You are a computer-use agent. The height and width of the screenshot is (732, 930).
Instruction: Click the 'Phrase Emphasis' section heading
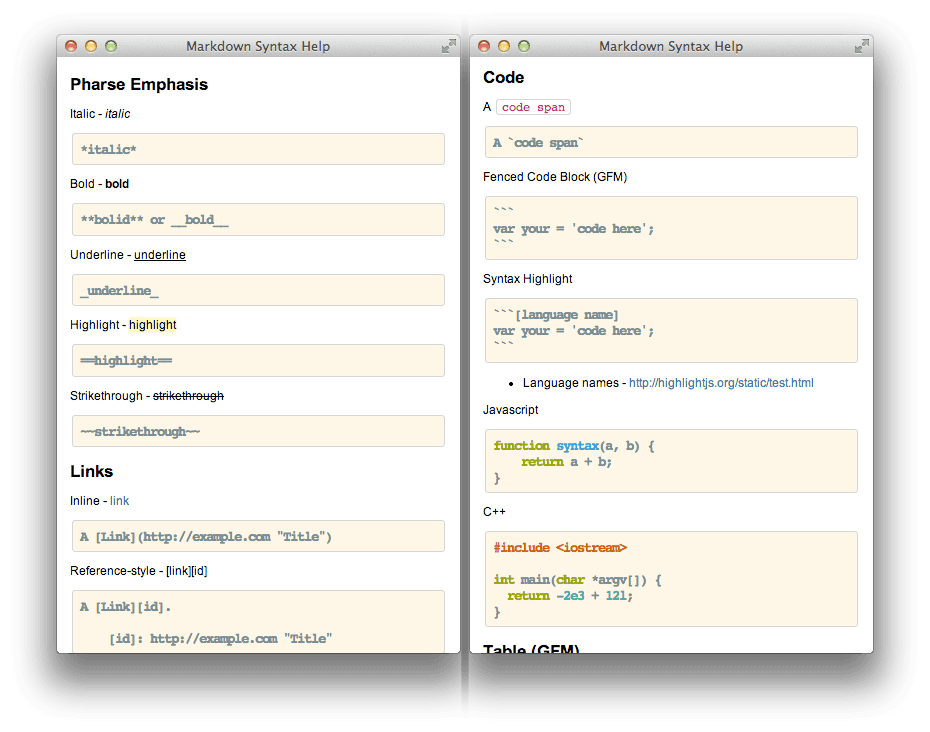pos(139,84)
